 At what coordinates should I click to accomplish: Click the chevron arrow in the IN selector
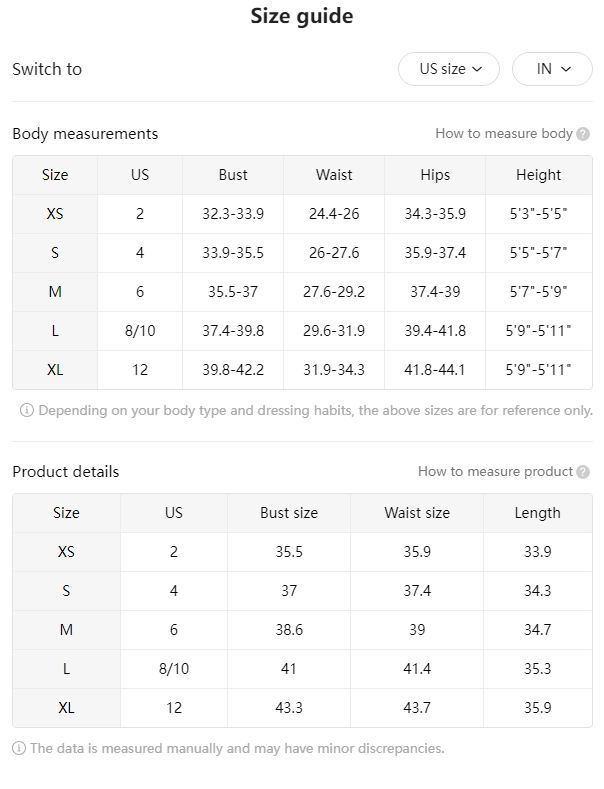pyautogui.click(x=566, y=69)
